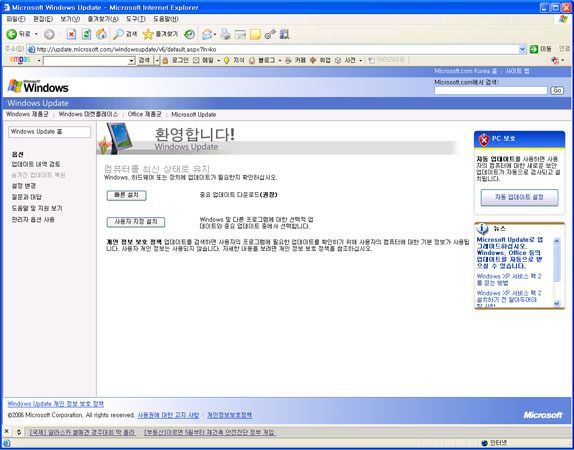Open the 설정 변경 sidebar link
The width and height of the screenshot is (574, 450).
(x=24, y=186)
